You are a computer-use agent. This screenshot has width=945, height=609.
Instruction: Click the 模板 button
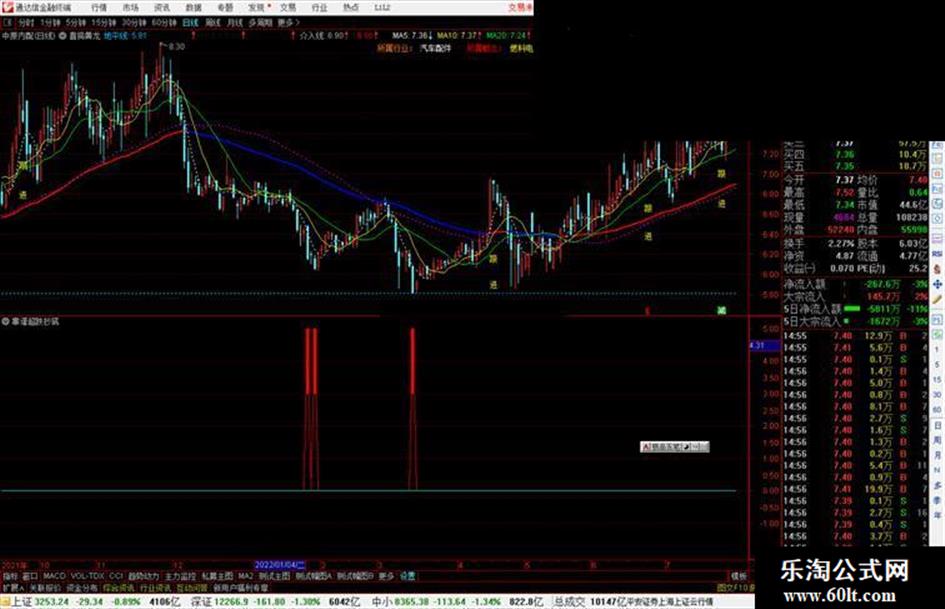(739, 576)
